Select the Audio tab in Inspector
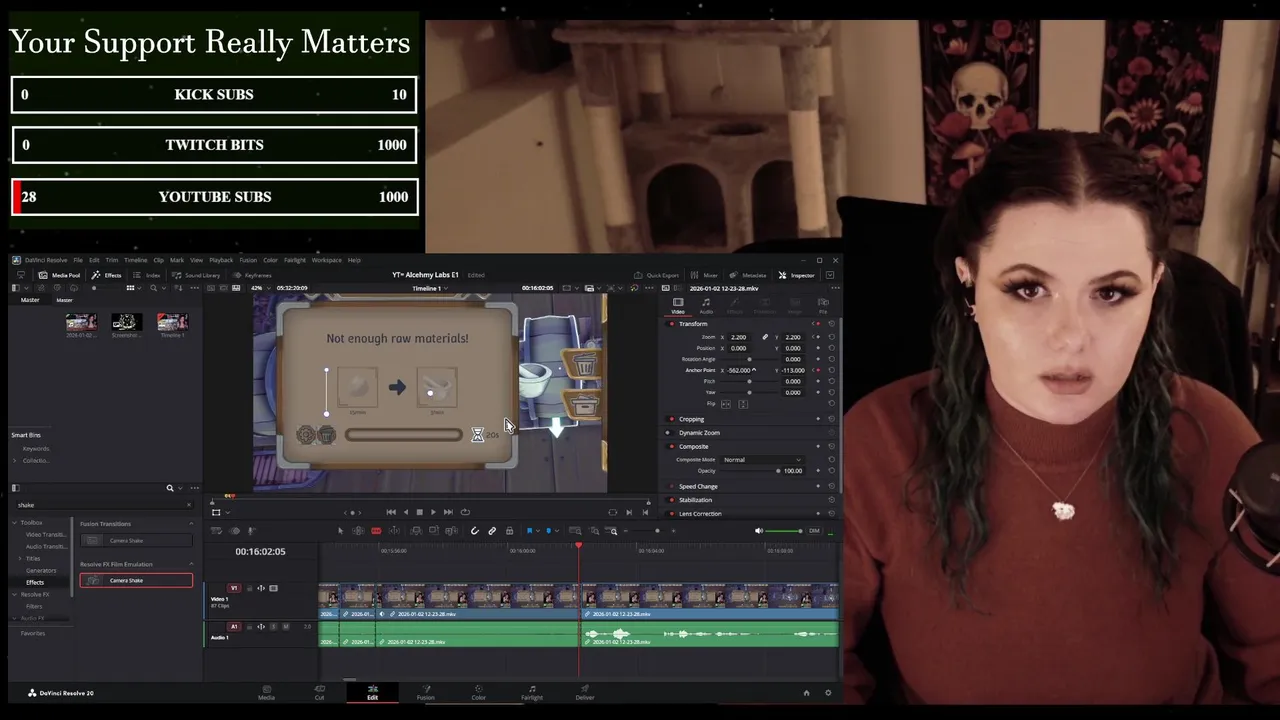This screenshot has height=720, width=1280. click(706, 305)
